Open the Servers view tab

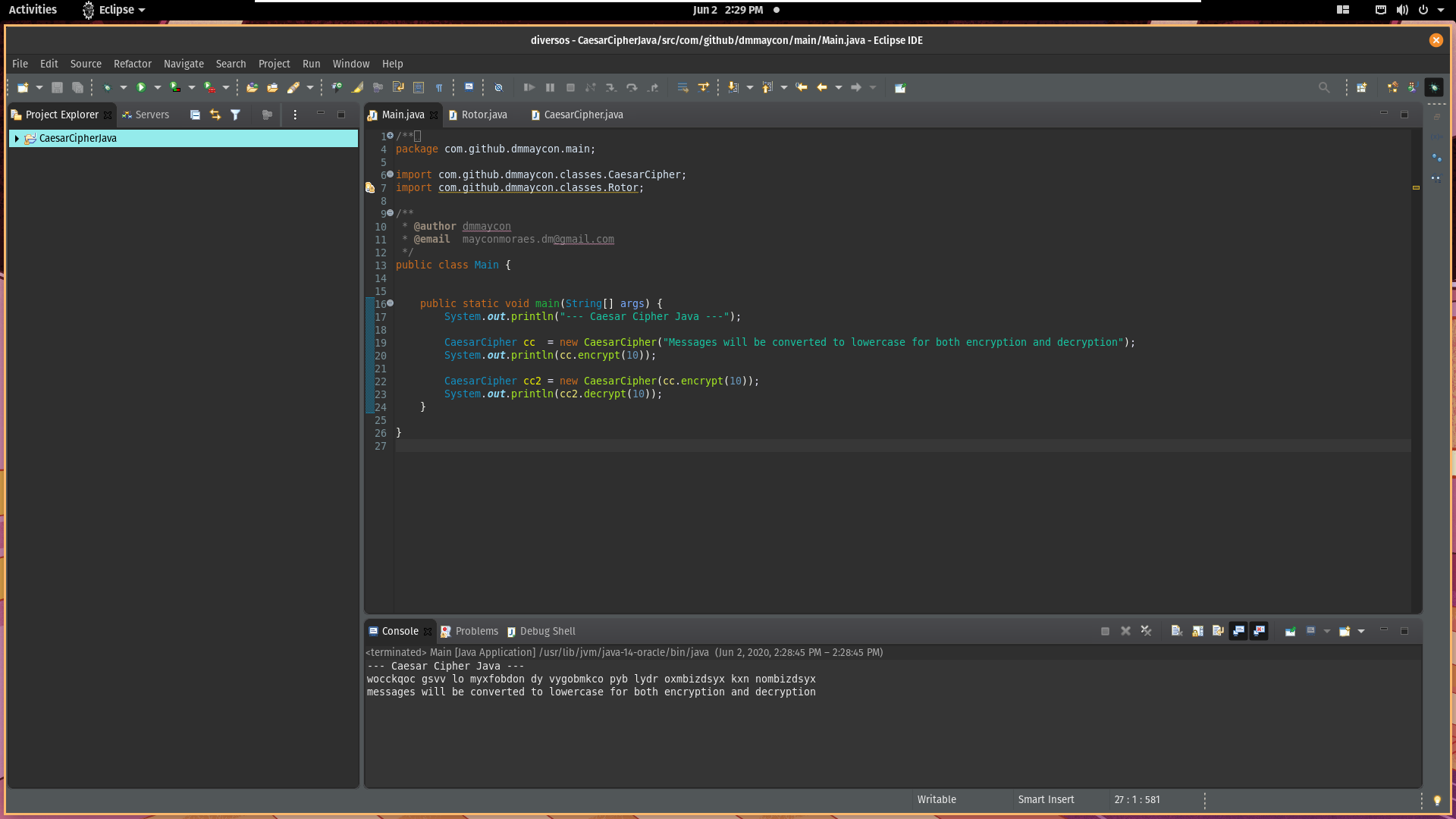point(152,115)
